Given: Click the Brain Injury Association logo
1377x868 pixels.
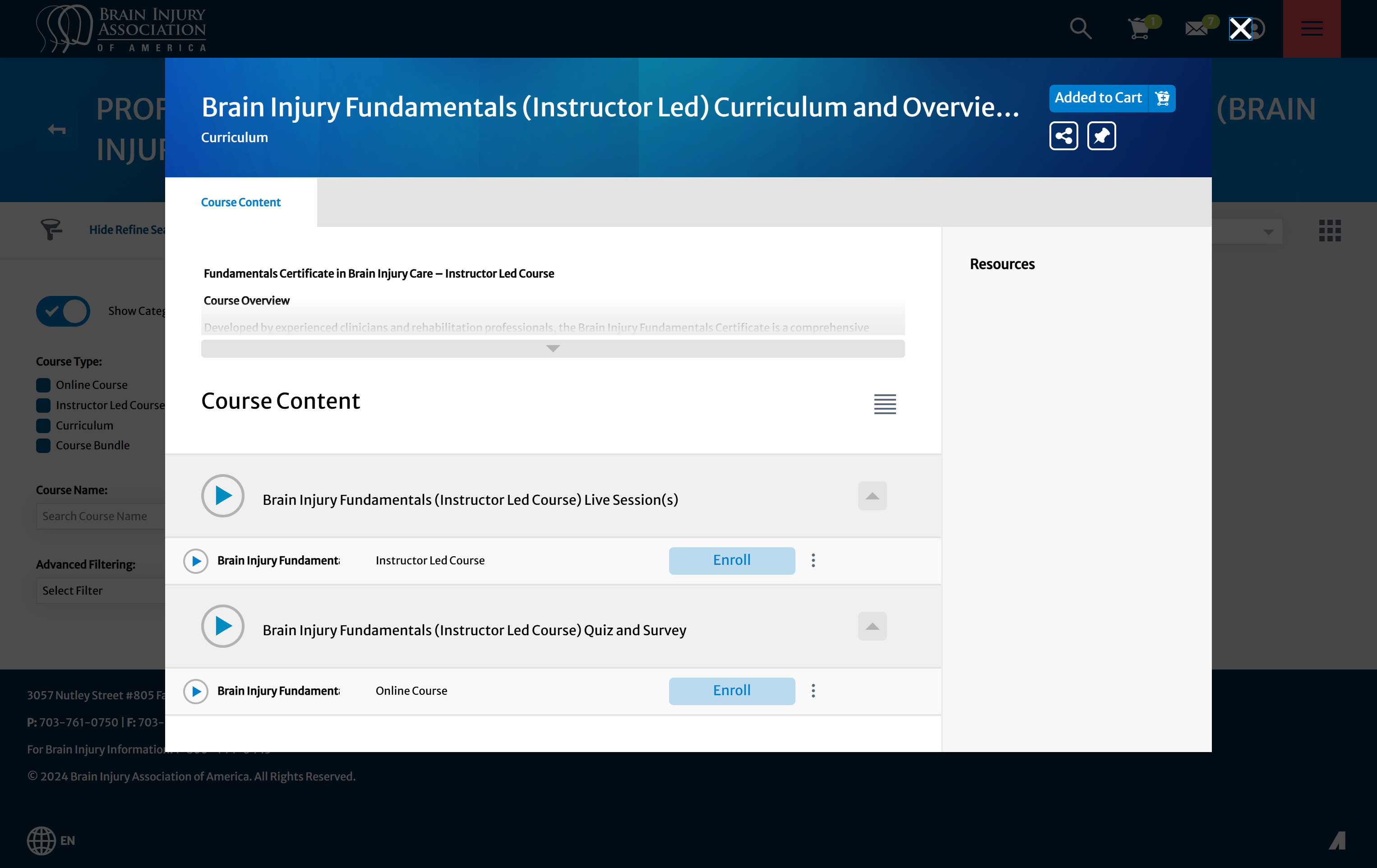Looking at the screenshot, I should click(121, 28).
